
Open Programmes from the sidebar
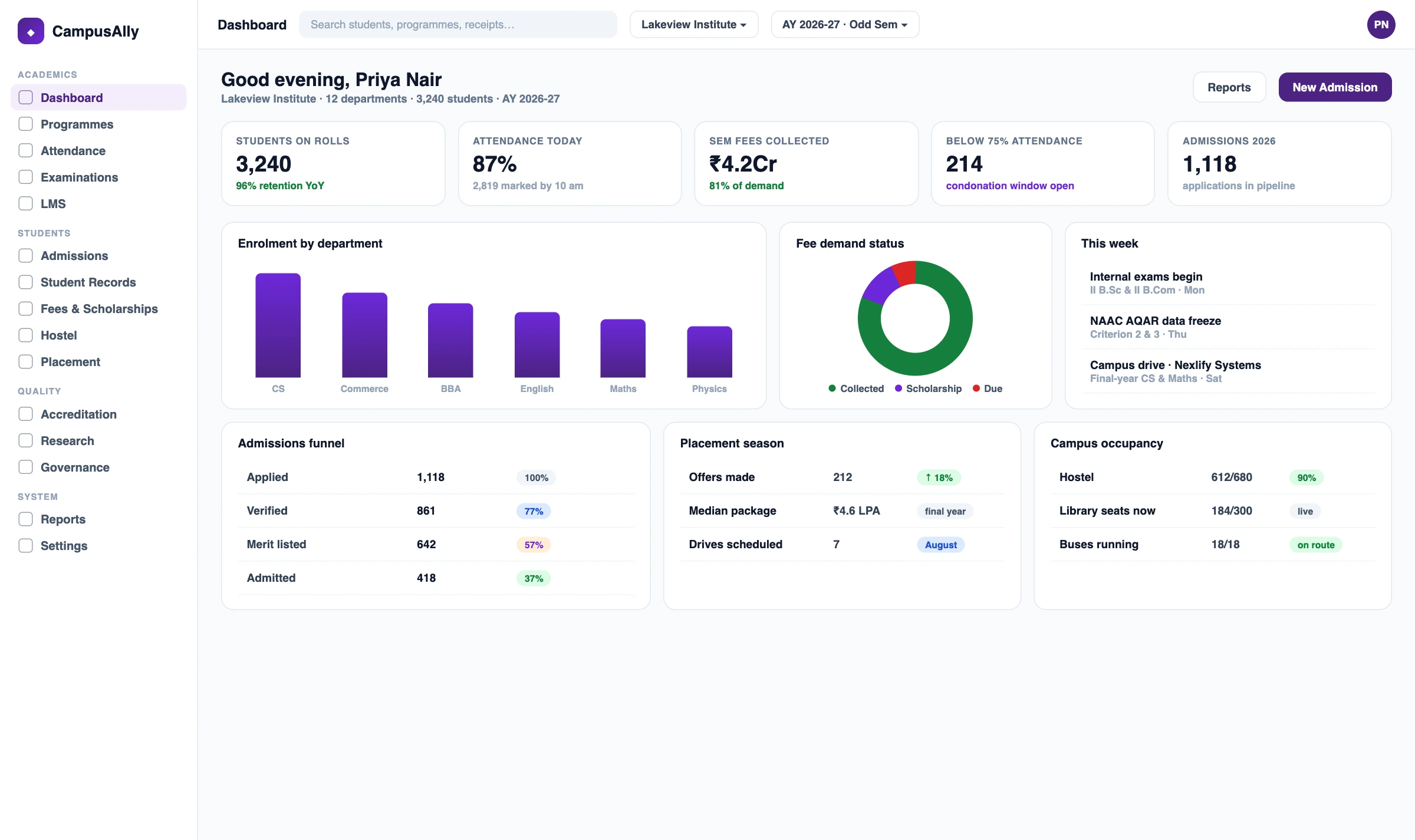click(98, 124)
